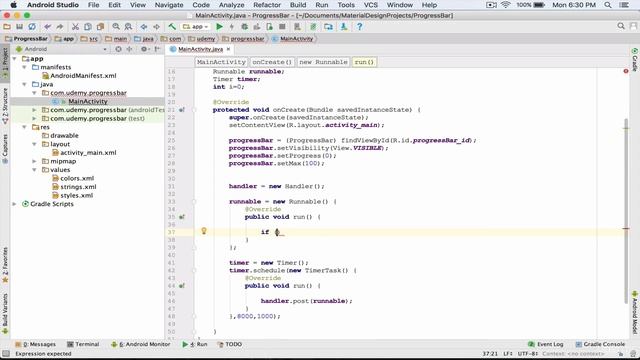The width and height of the screenshot is (640, 360).
Task: Collapse the java folder
Action: point(24,84)
